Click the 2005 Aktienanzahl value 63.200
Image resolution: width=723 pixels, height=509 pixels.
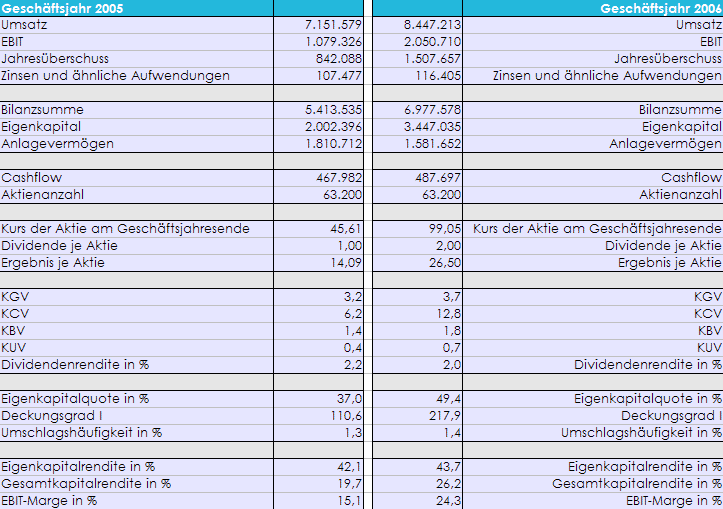(343, 195)
